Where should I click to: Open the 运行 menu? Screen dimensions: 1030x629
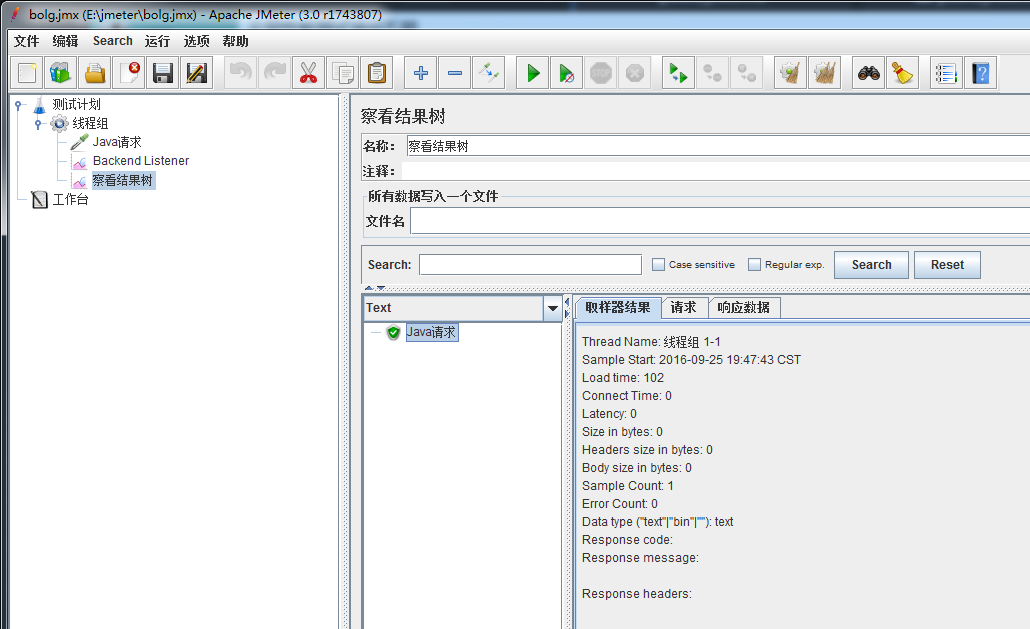coord(158,41)
